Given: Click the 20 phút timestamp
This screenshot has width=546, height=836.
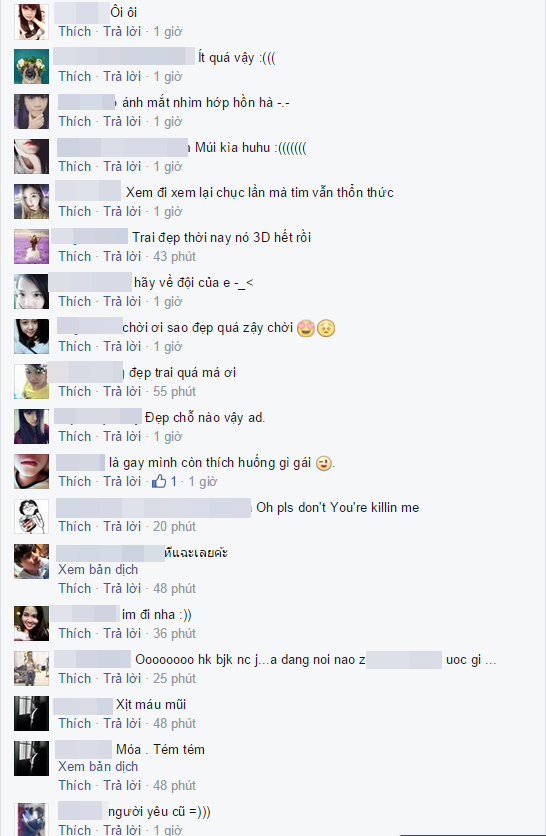Looking at the screenshot, I should point(174,526).
